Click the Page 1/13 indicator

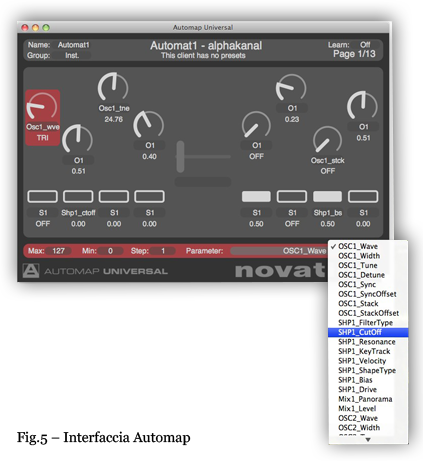354,54
